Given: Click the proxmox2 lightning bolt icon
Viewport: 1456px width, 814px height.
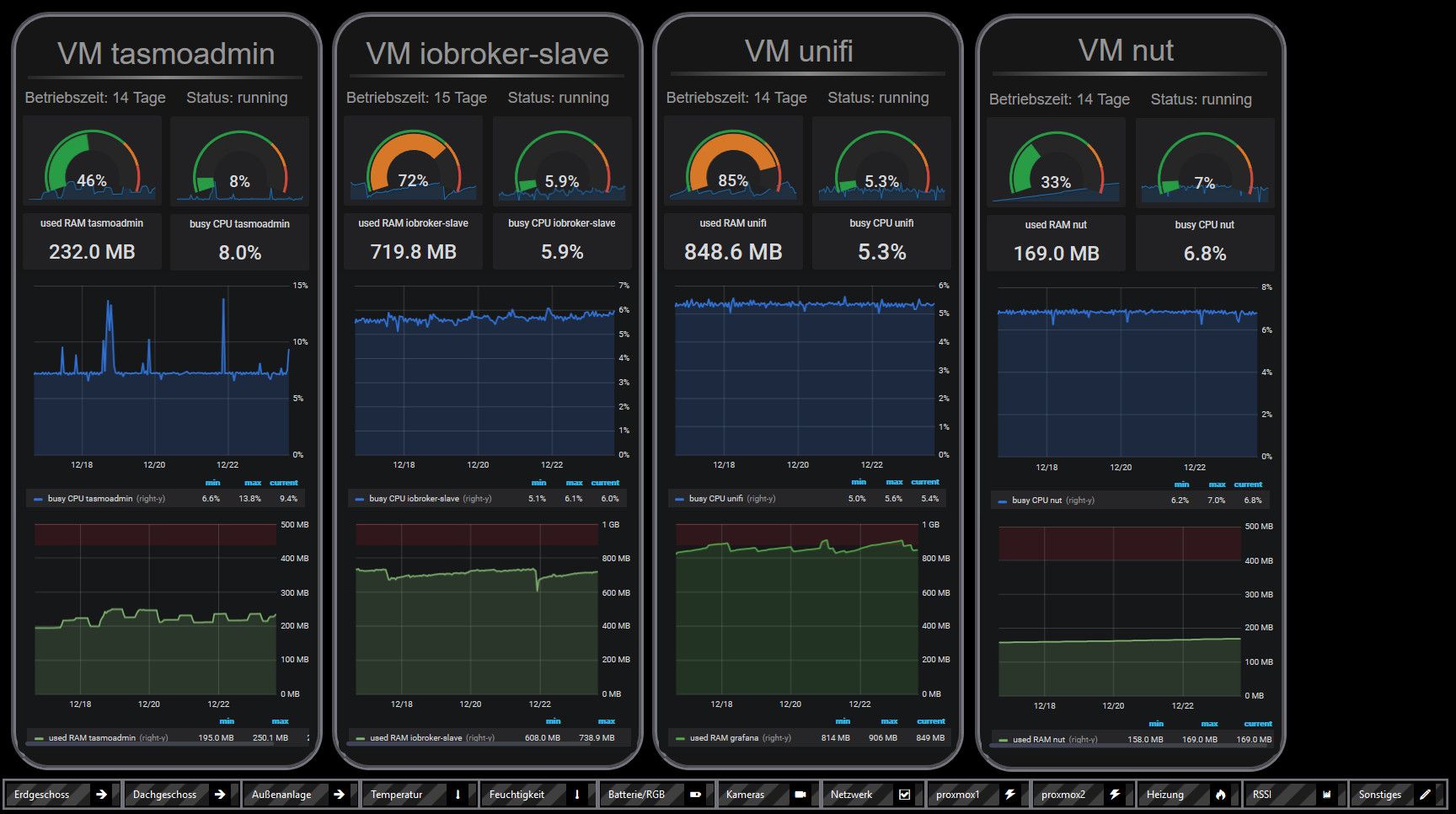Looking at the screenshot, I should (1115, 795).
